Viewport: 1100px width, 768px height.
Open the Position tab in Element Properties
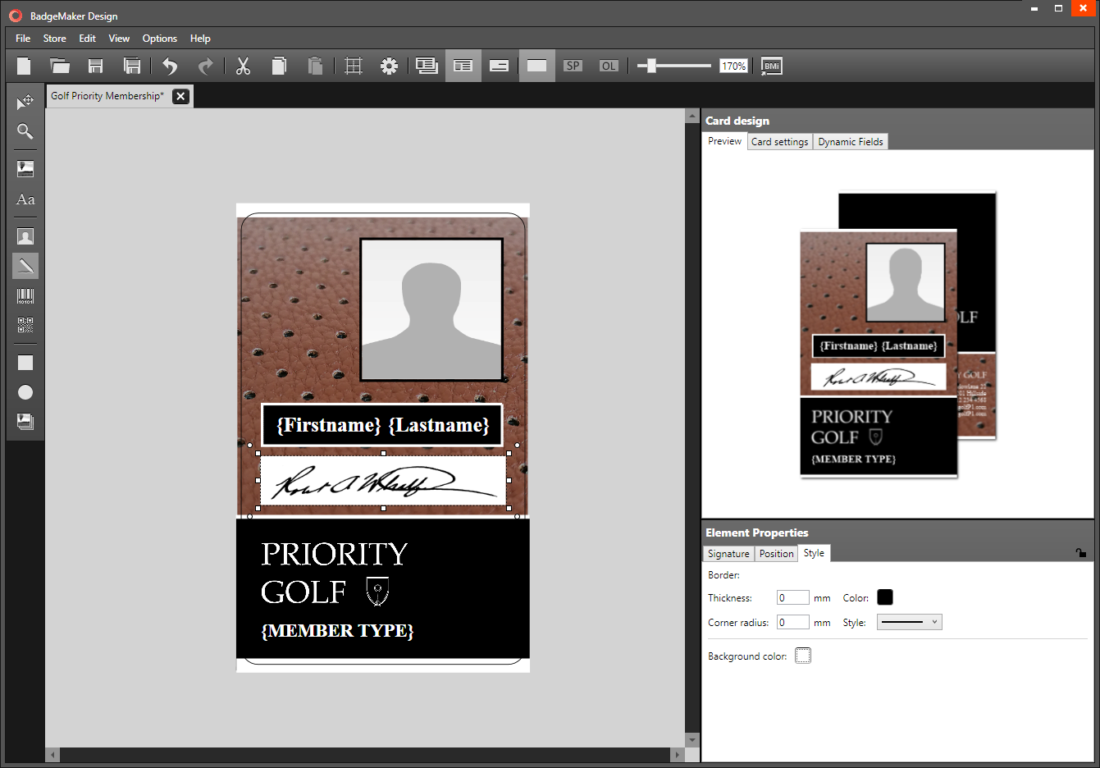coord(775,553)
